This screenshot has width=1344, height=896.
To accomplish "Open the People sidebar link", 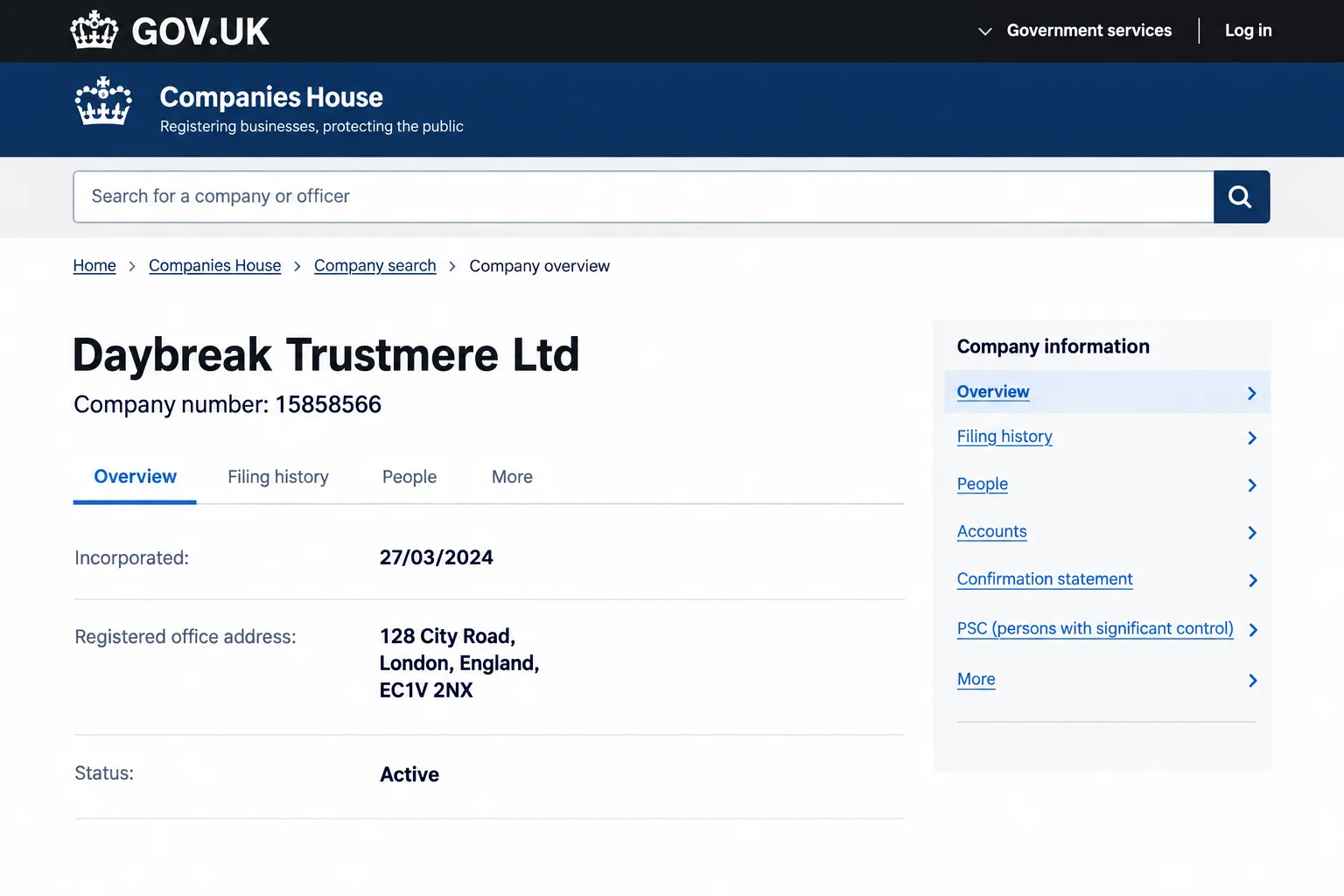I will click(x=983, y=484).
